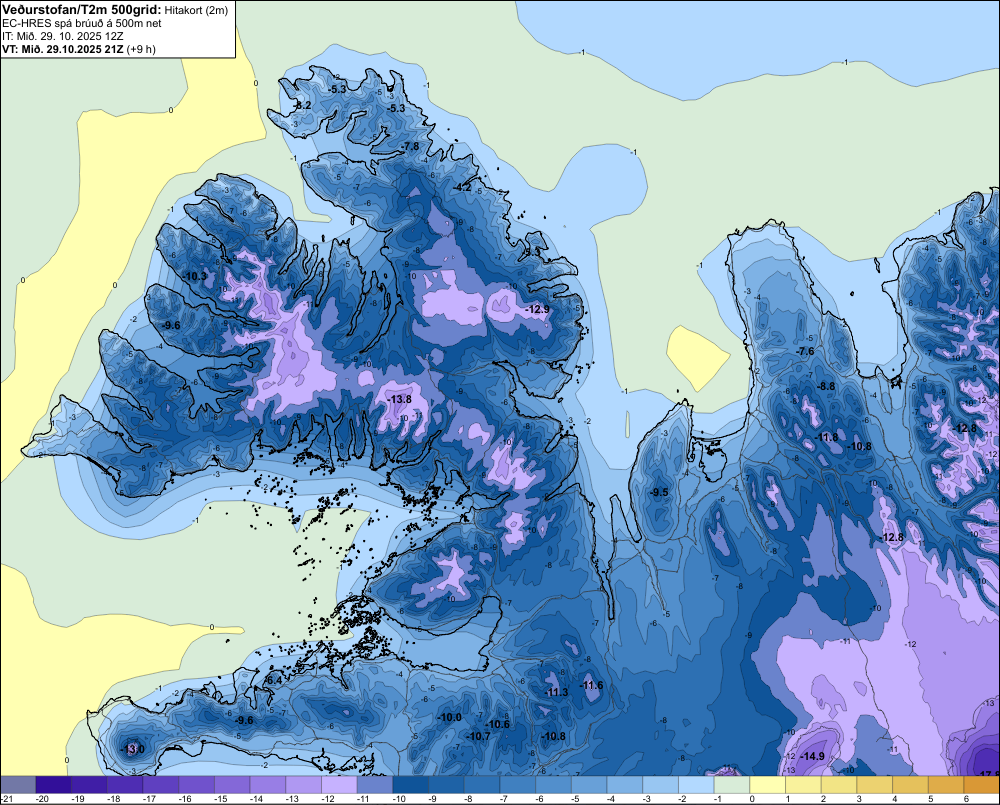Select the legend swatch labeled 5

coord(946,784)
